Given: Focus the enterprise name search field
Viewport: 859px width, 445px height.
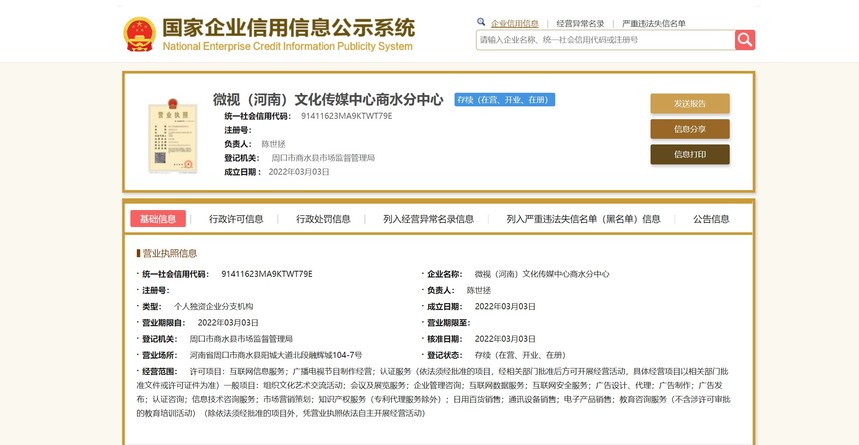Looking at the screenshot, I should pos(605,40).
